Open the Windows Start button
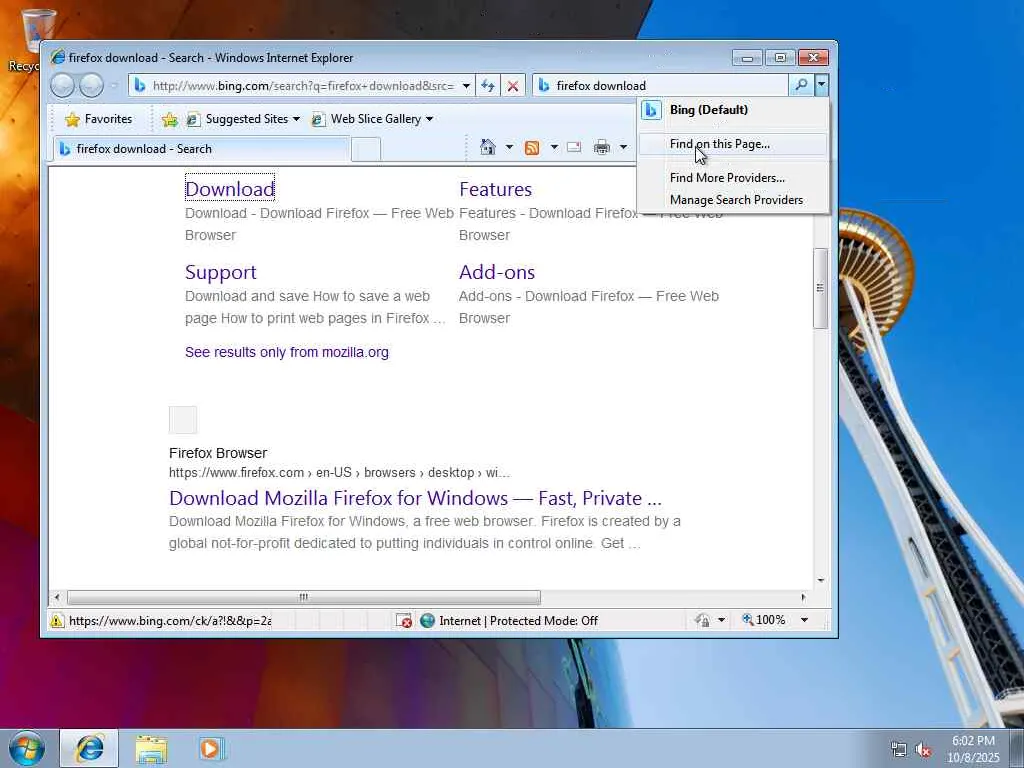Screen dimensions: 1024x768 click(x=27, y=748)
